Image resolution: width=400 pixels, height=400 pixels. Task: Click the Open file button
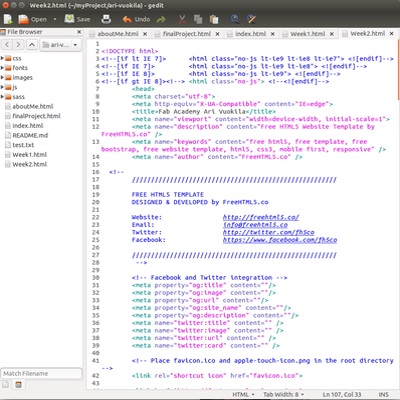[32, 19]
